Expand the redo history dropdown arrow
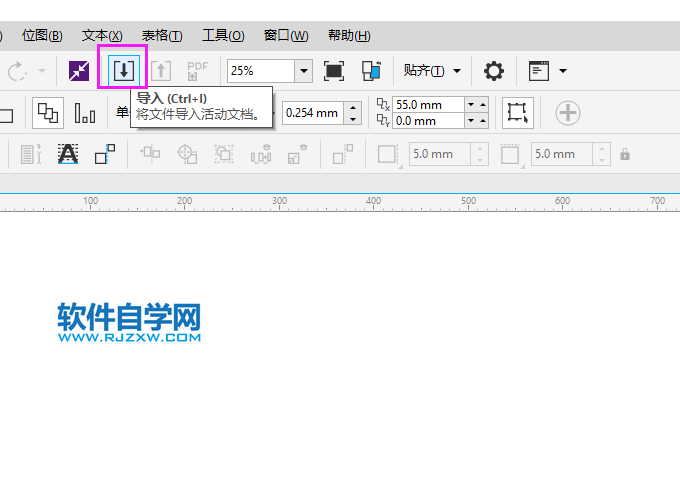Screen dimensions: 680x504 click(x=42, y=71)
